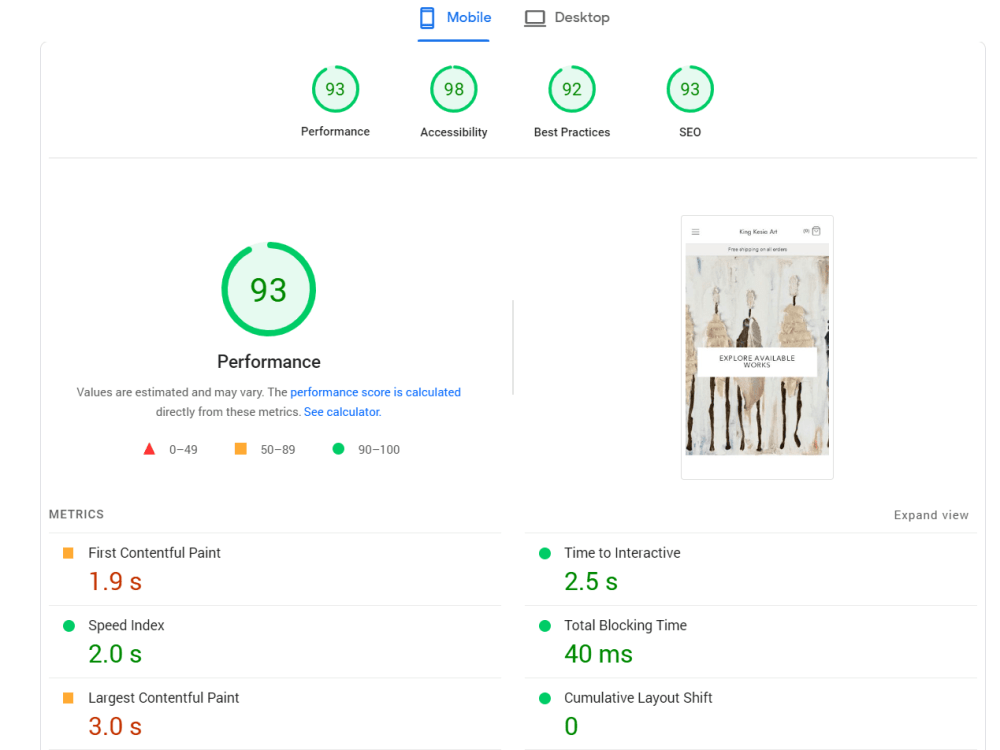
Task: Click the See calculator link
Action: pos(341,411)
